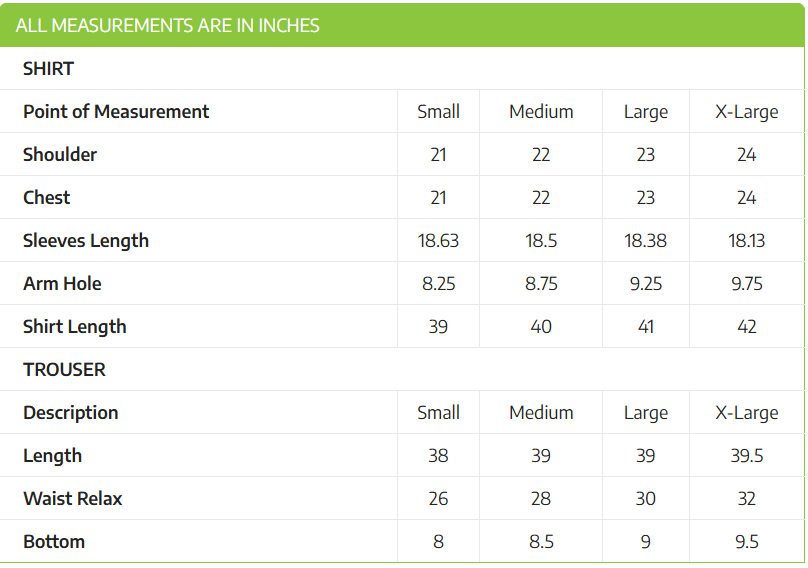Click the 39.5 trouser length value
This screenshot has height=568, width=808.
pos(747,456)
